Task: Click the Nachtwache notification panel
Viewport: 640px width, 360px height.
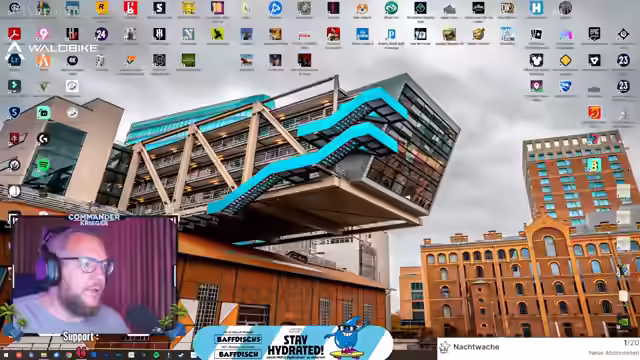Action: (x=538, y=349)
